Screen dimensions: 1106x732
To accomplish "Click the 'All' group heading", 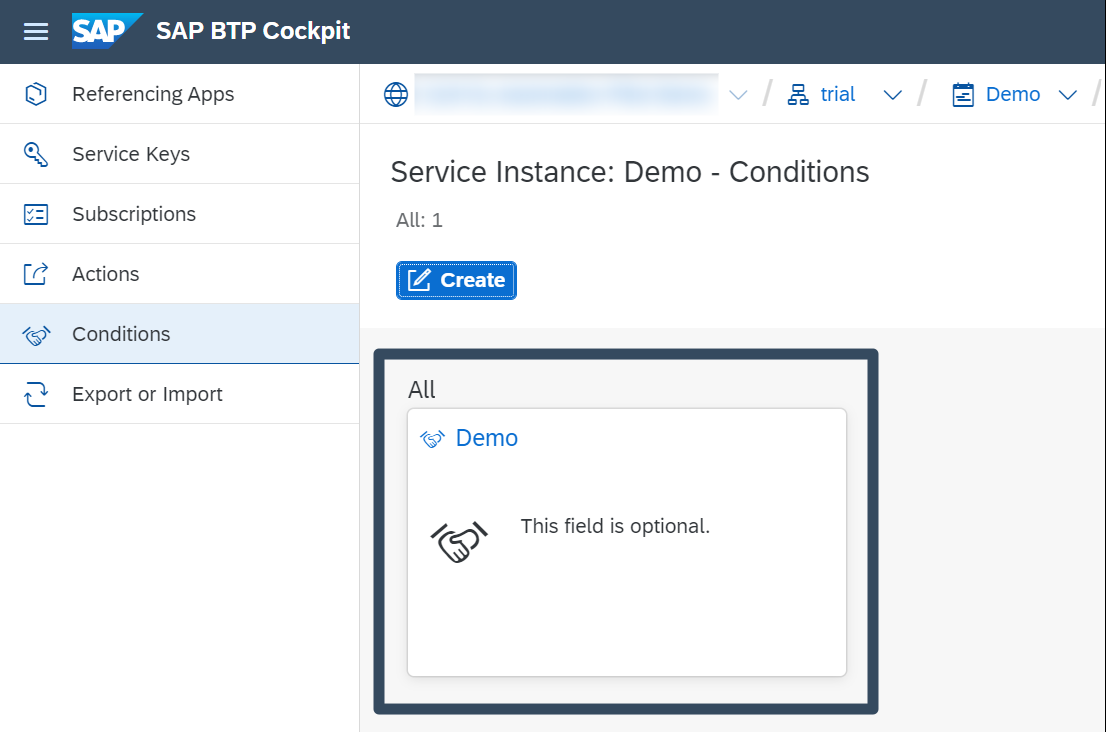I will 422,389.
